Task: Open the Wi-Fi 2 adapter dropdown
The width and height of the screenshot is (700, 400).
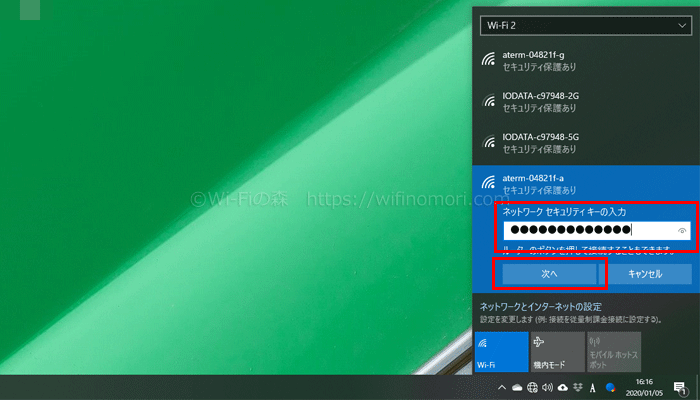Action: (x=586, y=25)
